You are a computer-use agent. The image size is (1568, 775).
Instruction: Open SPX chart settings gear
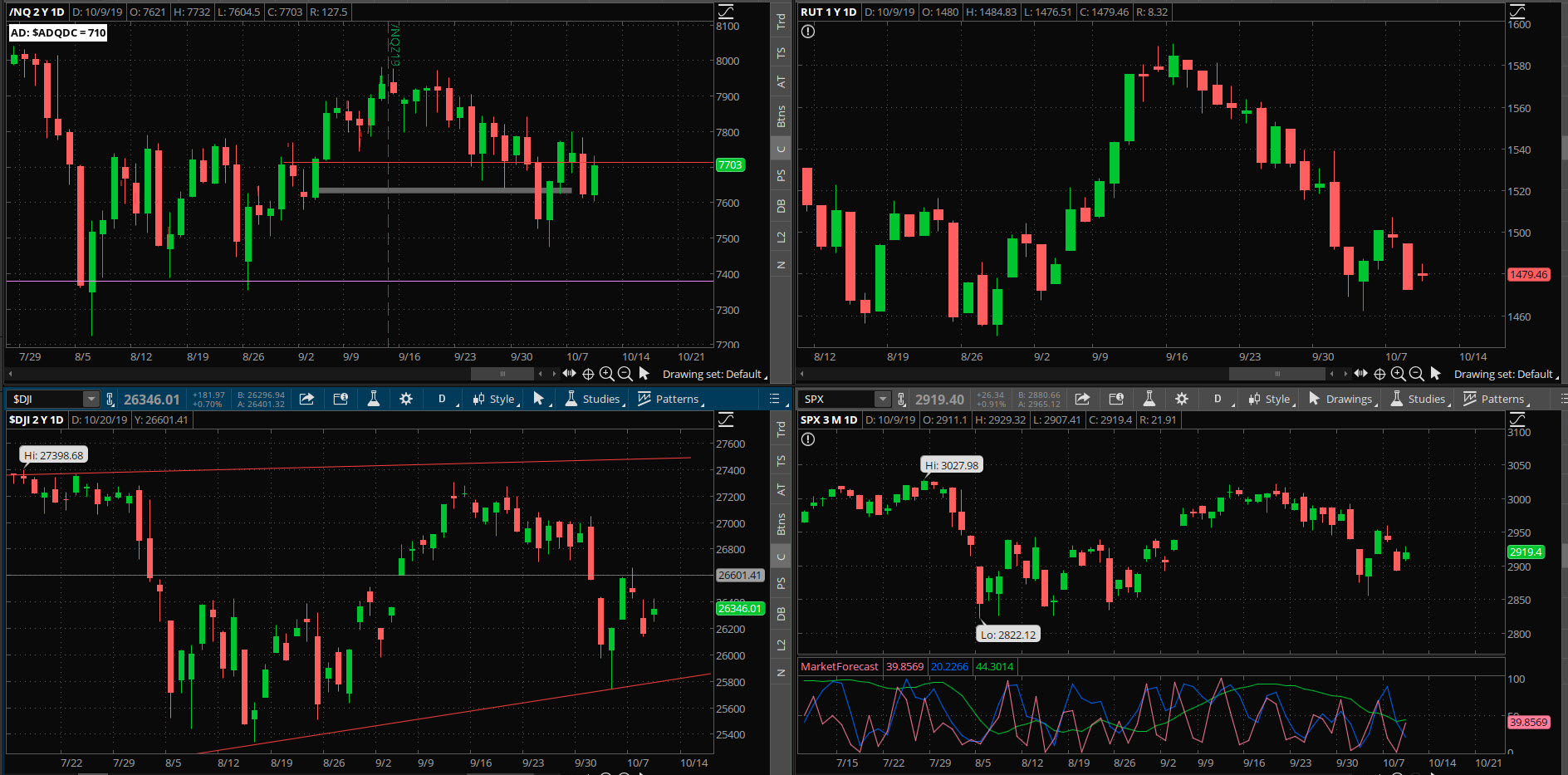pyautogui.click(x=1182, y=399)
